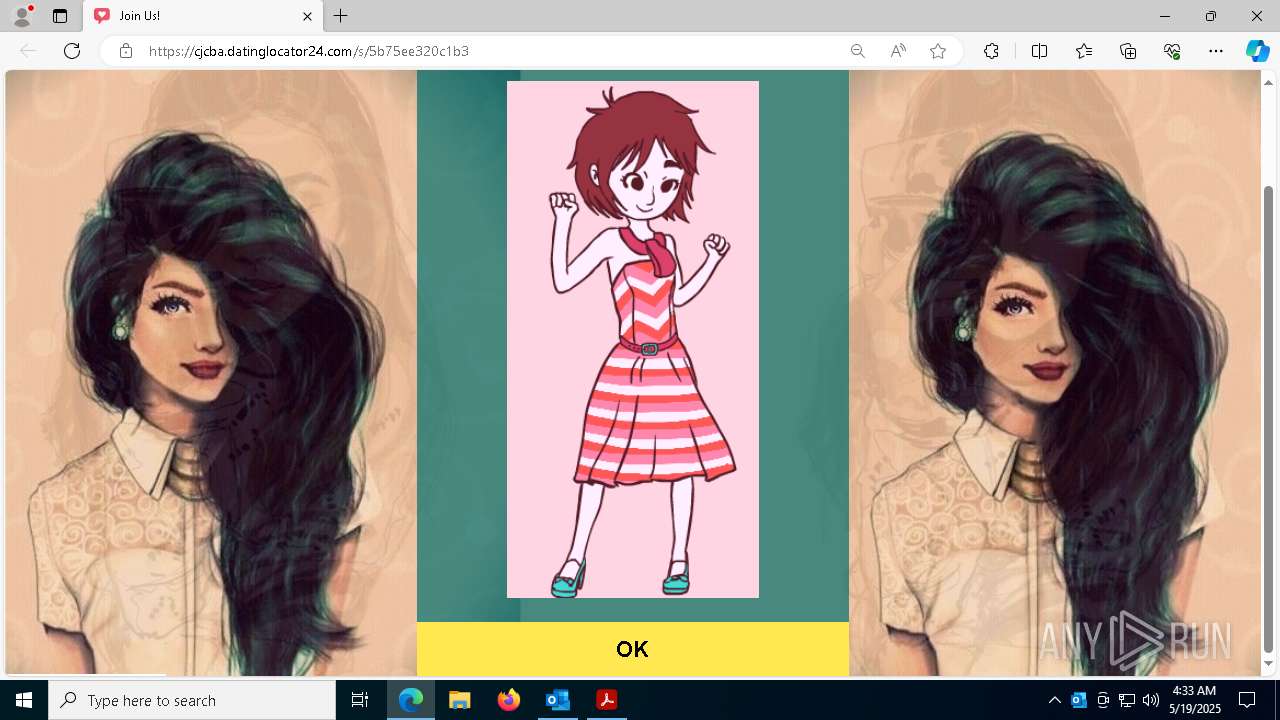1280x720 pixels.
Task: Open notifications action center
Action: [x=1247, y=700]
